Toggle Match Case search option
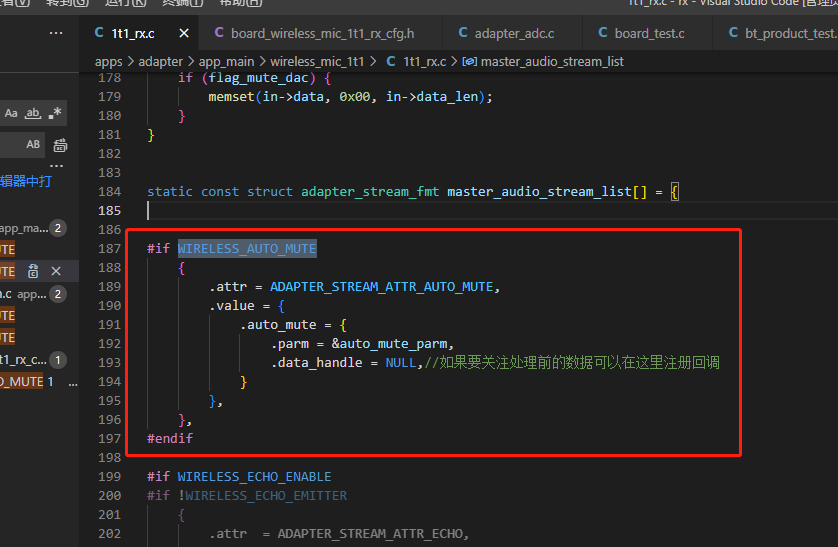 coord(11,113)
